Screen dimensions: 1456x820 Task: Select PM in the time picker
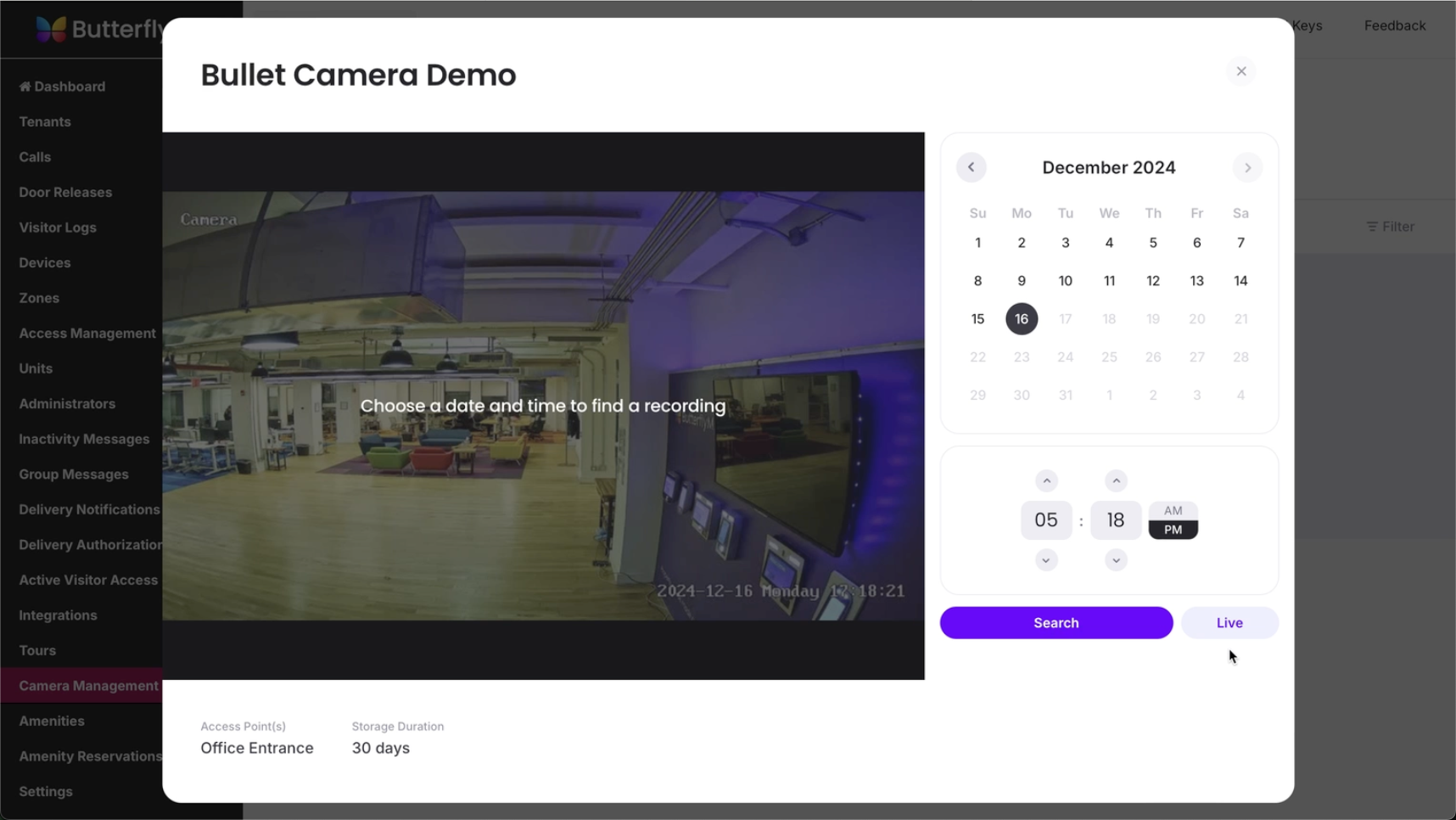(x=1173, y=530)
